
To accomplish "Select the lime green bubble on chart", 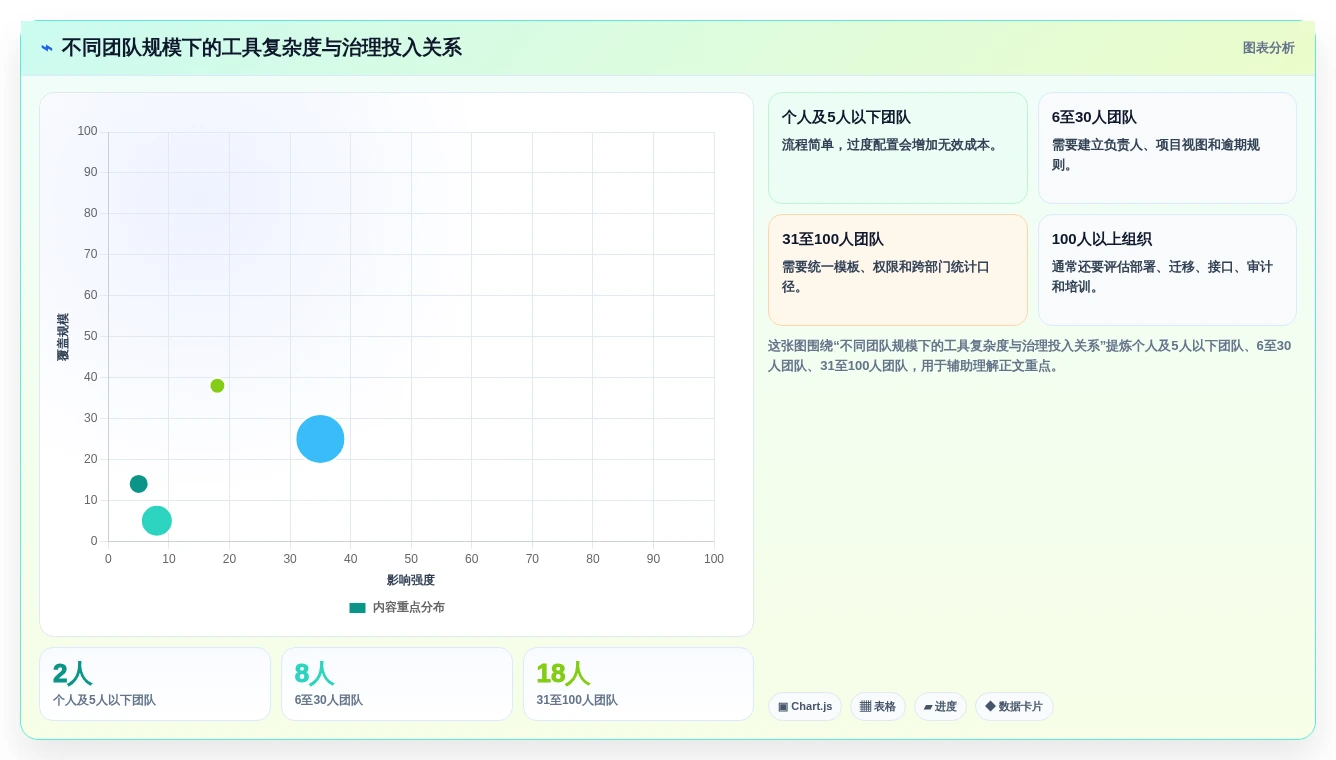I will (x=217, y=386).
